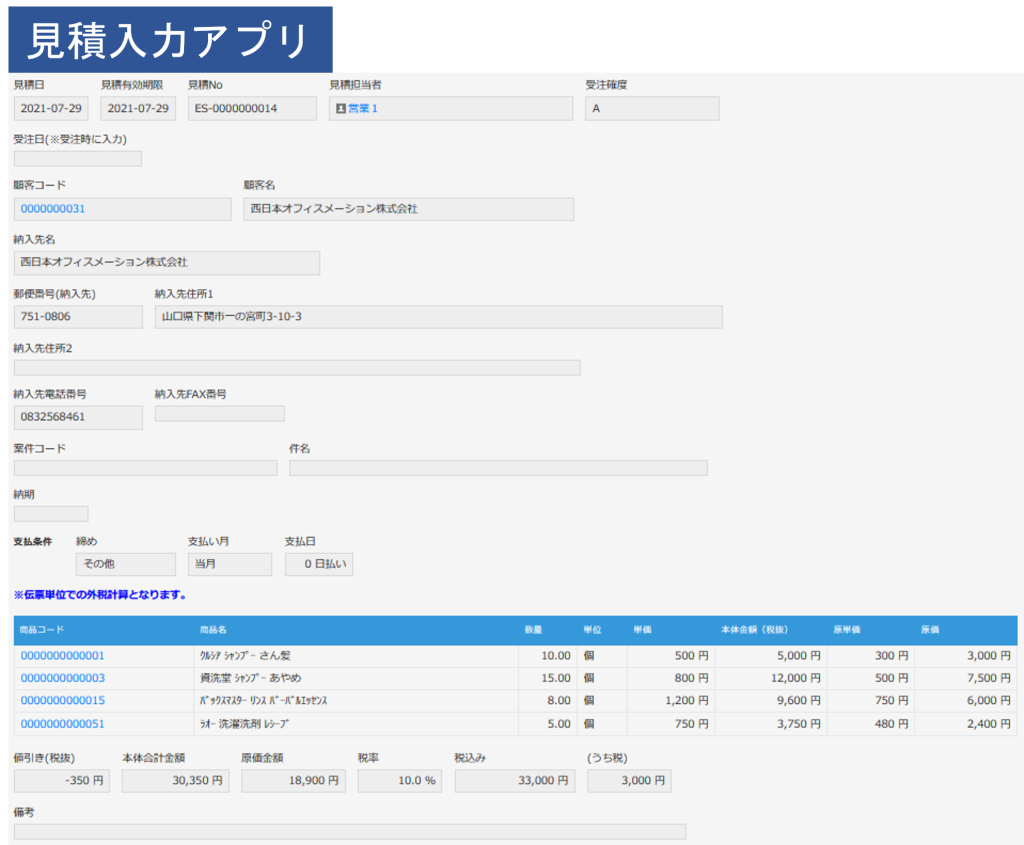This screenshot has height=845, width=1024.
Task: Select product name cell 資洗堂 あやめ
Action: (356, 678)
